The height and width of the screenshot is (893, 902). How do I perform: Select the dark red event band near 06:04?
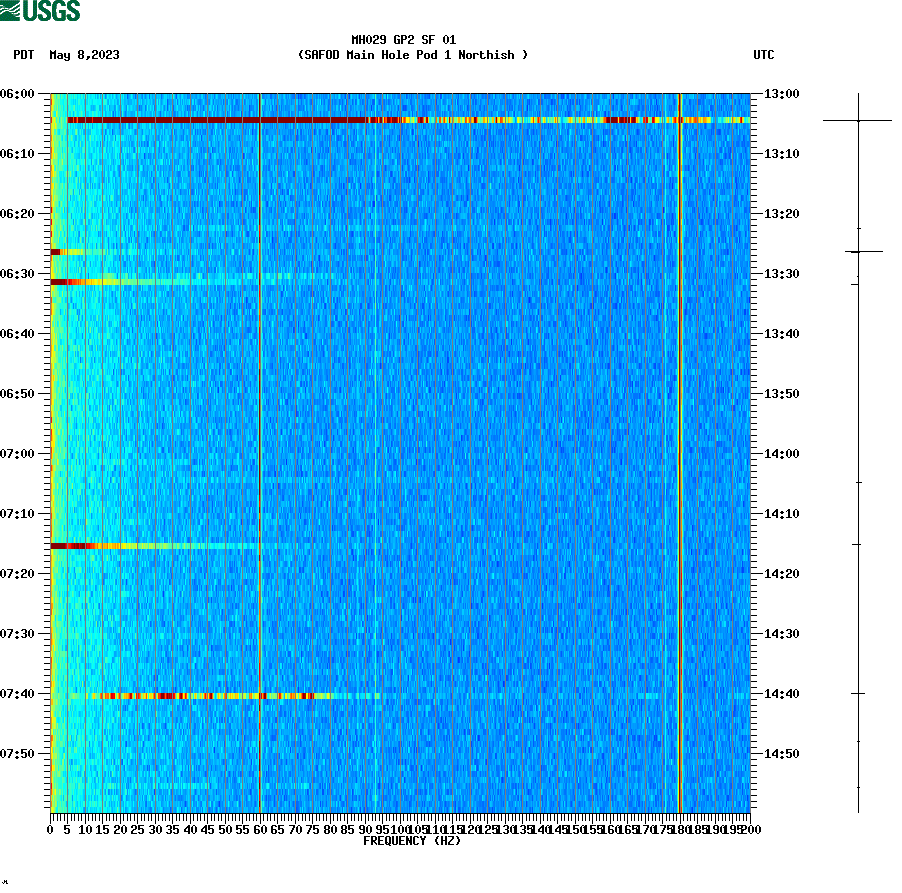[300, 120]
